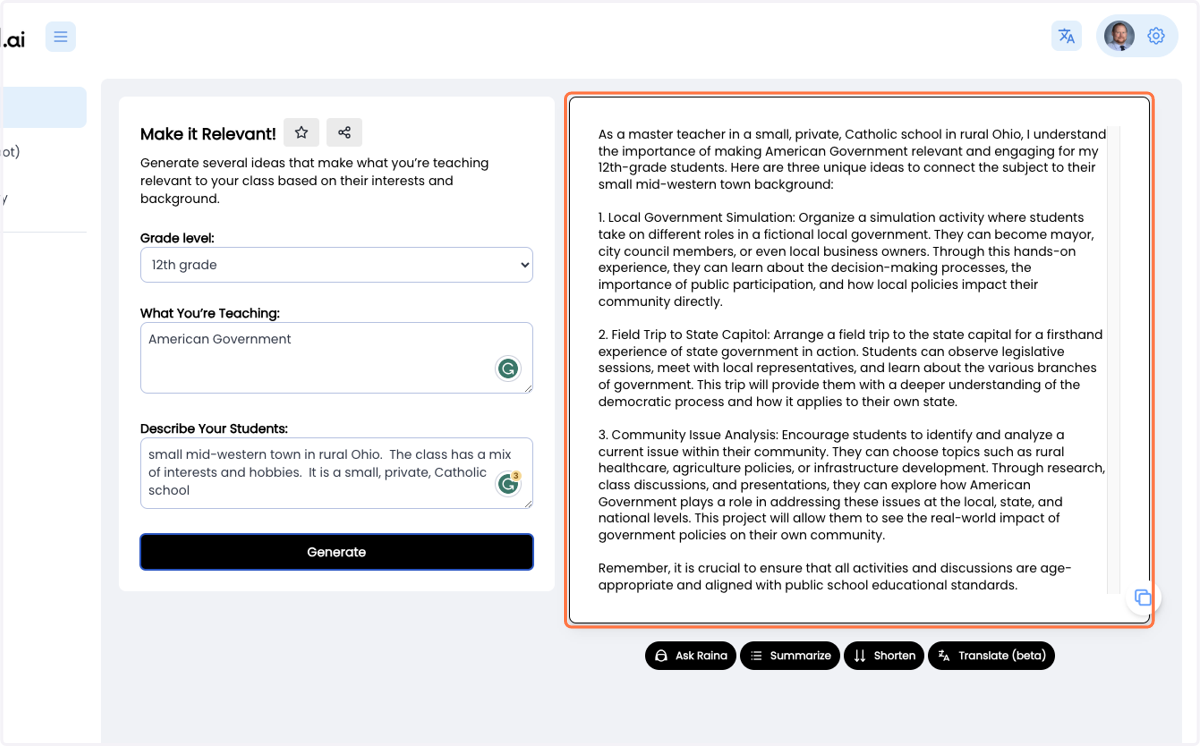
Task: Open the language translate icon in header
Action: point(1067,36)
